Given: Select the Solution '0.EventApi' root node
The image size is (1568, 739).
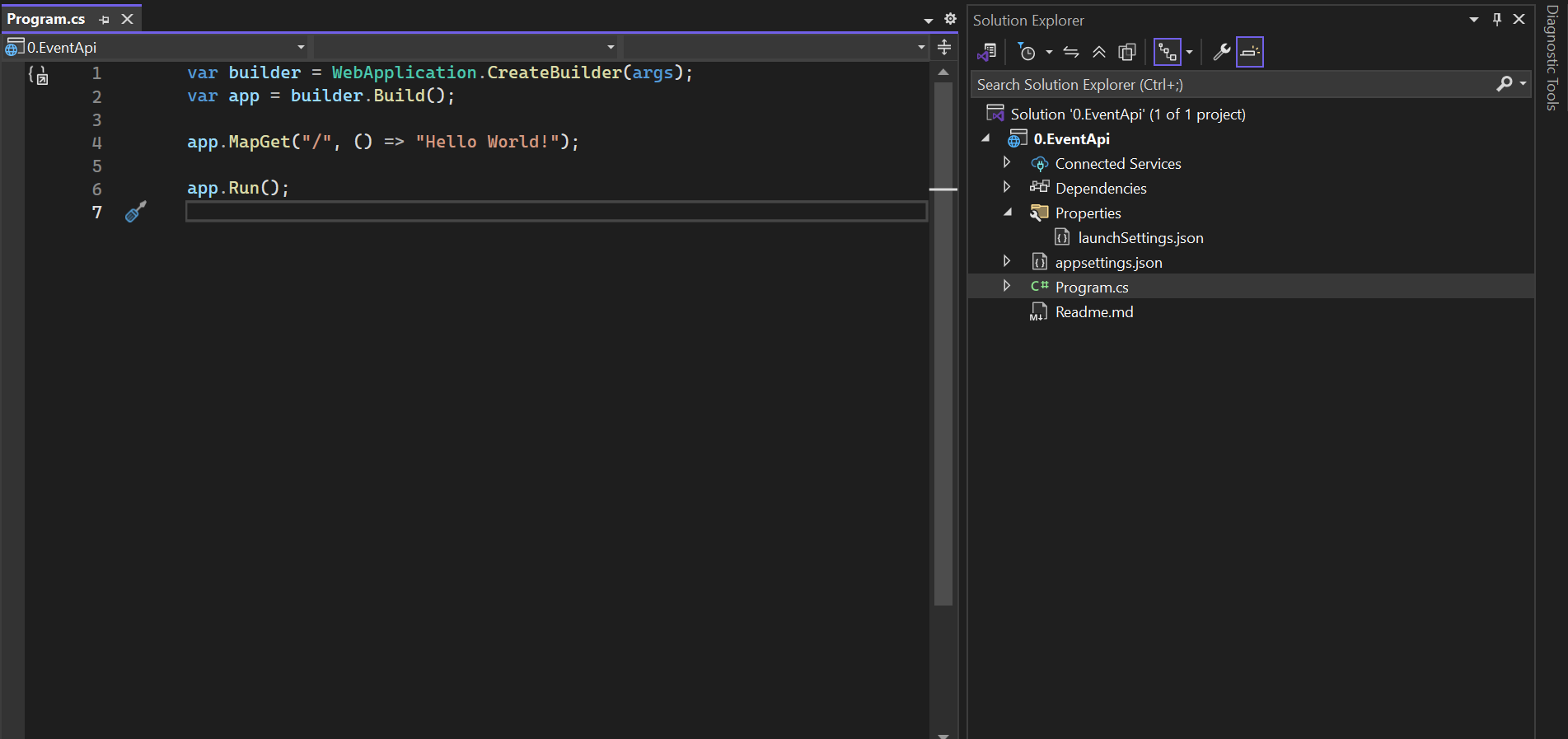Looking at the screenshot, I should click(1128, 114).
